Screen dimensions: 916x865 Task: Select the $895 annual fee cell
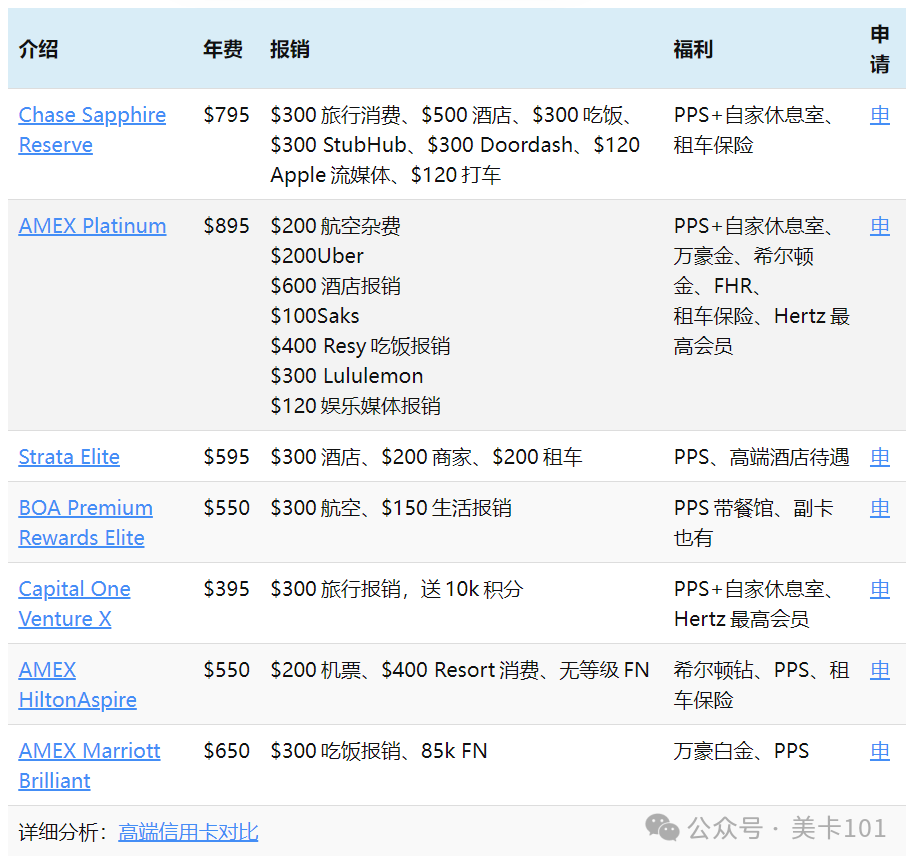[226, 225]
